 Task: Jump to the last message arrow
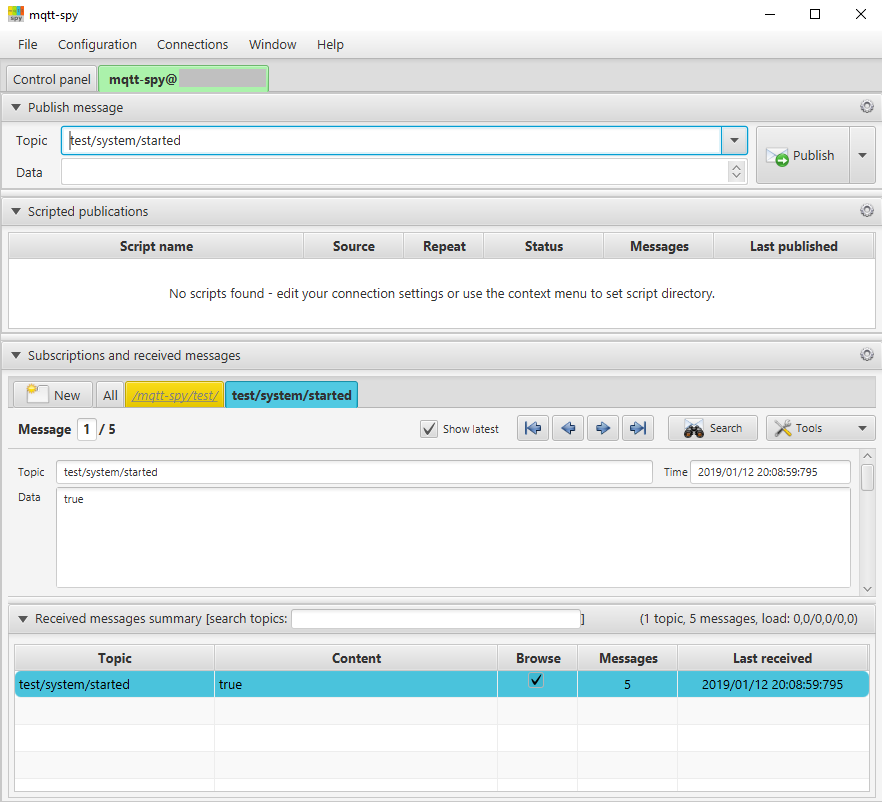tap(638, 429)
